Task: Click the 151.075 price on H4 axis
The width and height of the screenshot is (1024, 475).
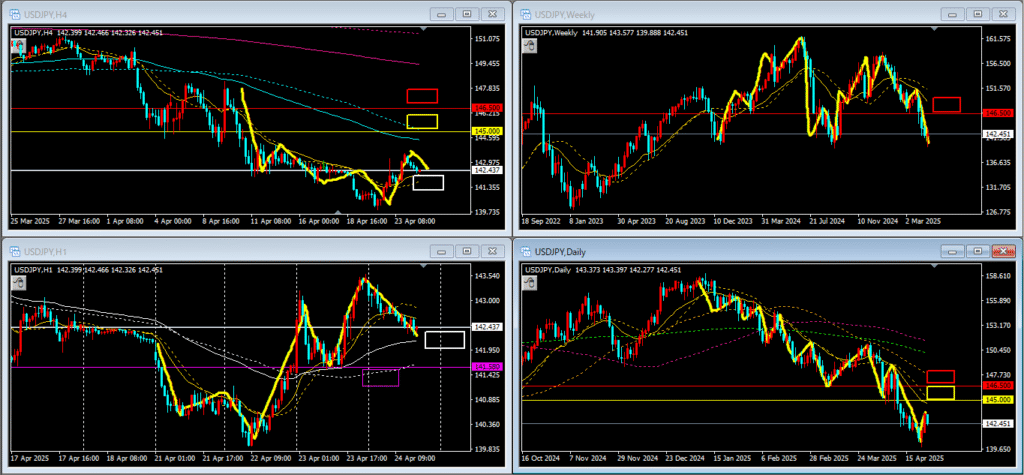Action: (x=487, y=39)
